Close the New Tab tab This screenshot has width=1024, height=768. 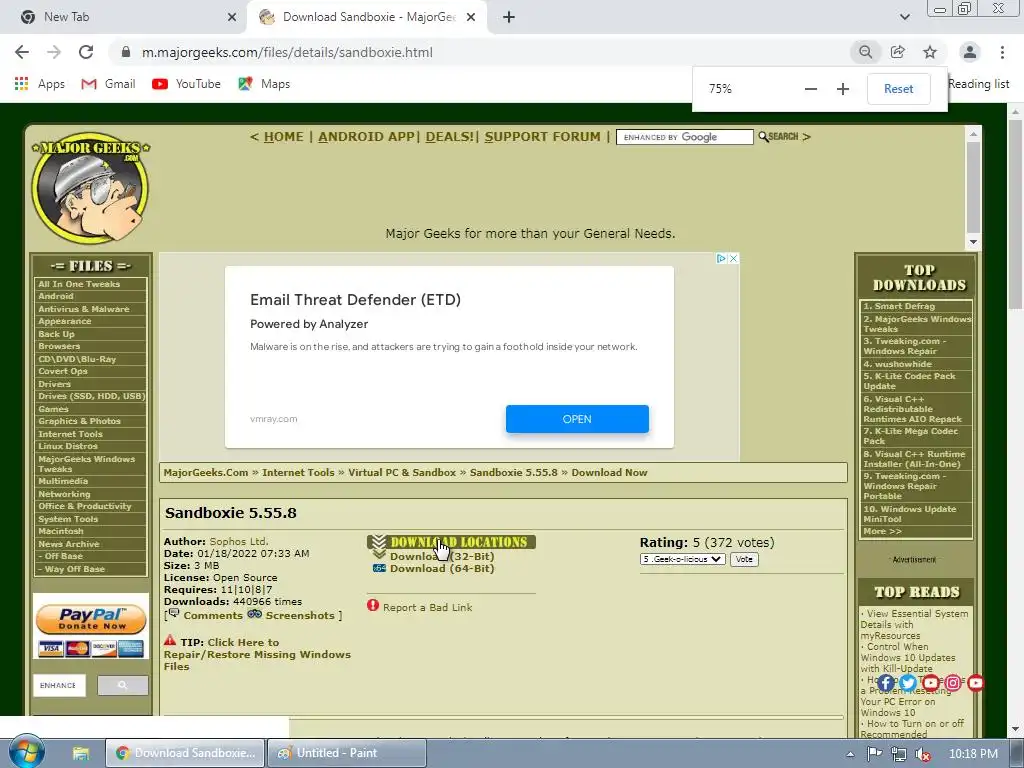point(232,17)
